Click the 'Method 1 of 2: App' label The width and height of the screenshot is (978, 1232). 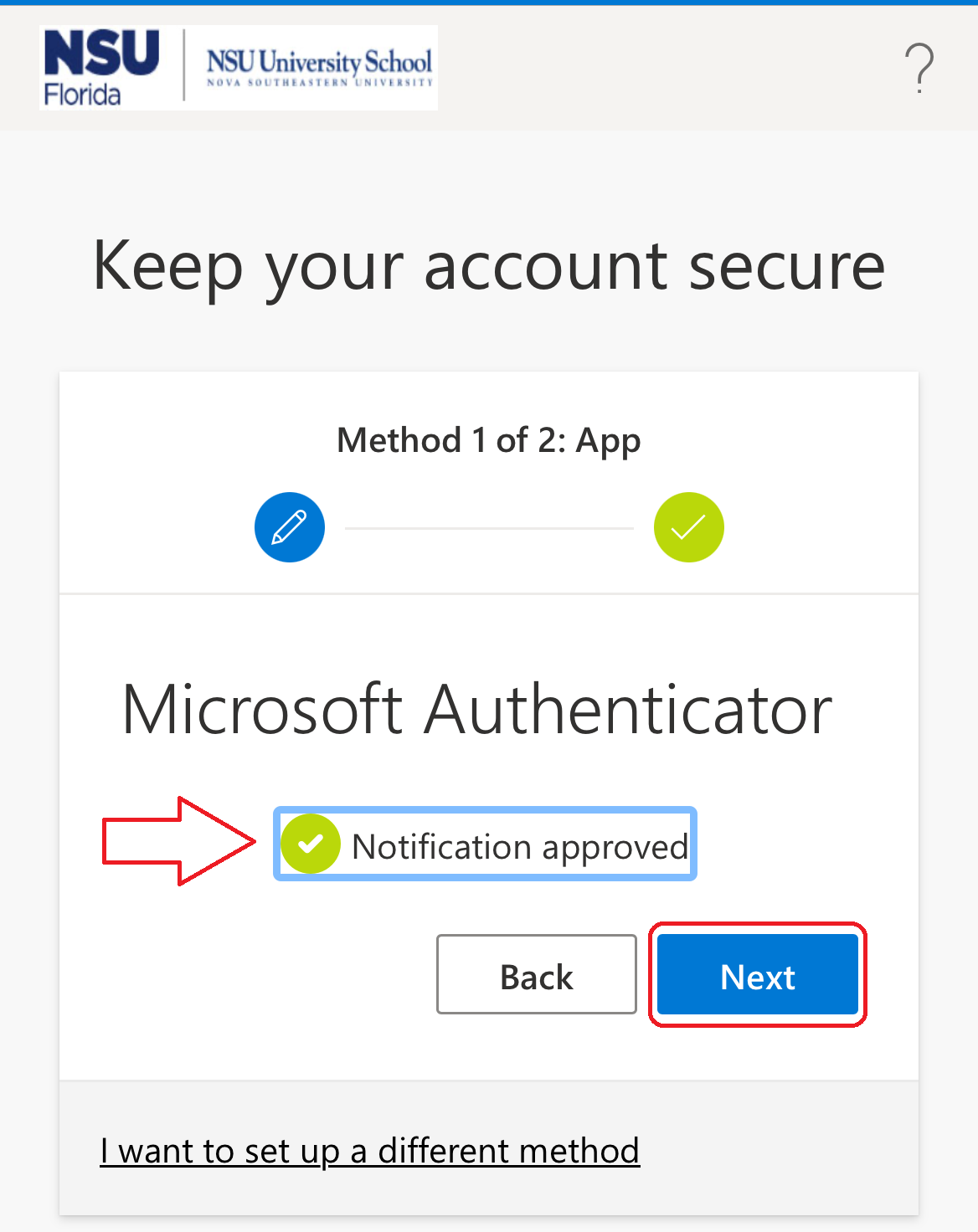pos(489,440)
